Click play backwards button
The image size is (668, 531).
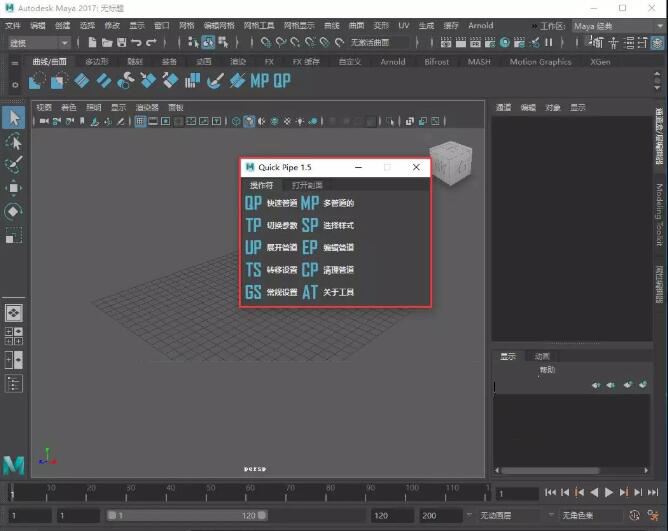click(594, 493)
